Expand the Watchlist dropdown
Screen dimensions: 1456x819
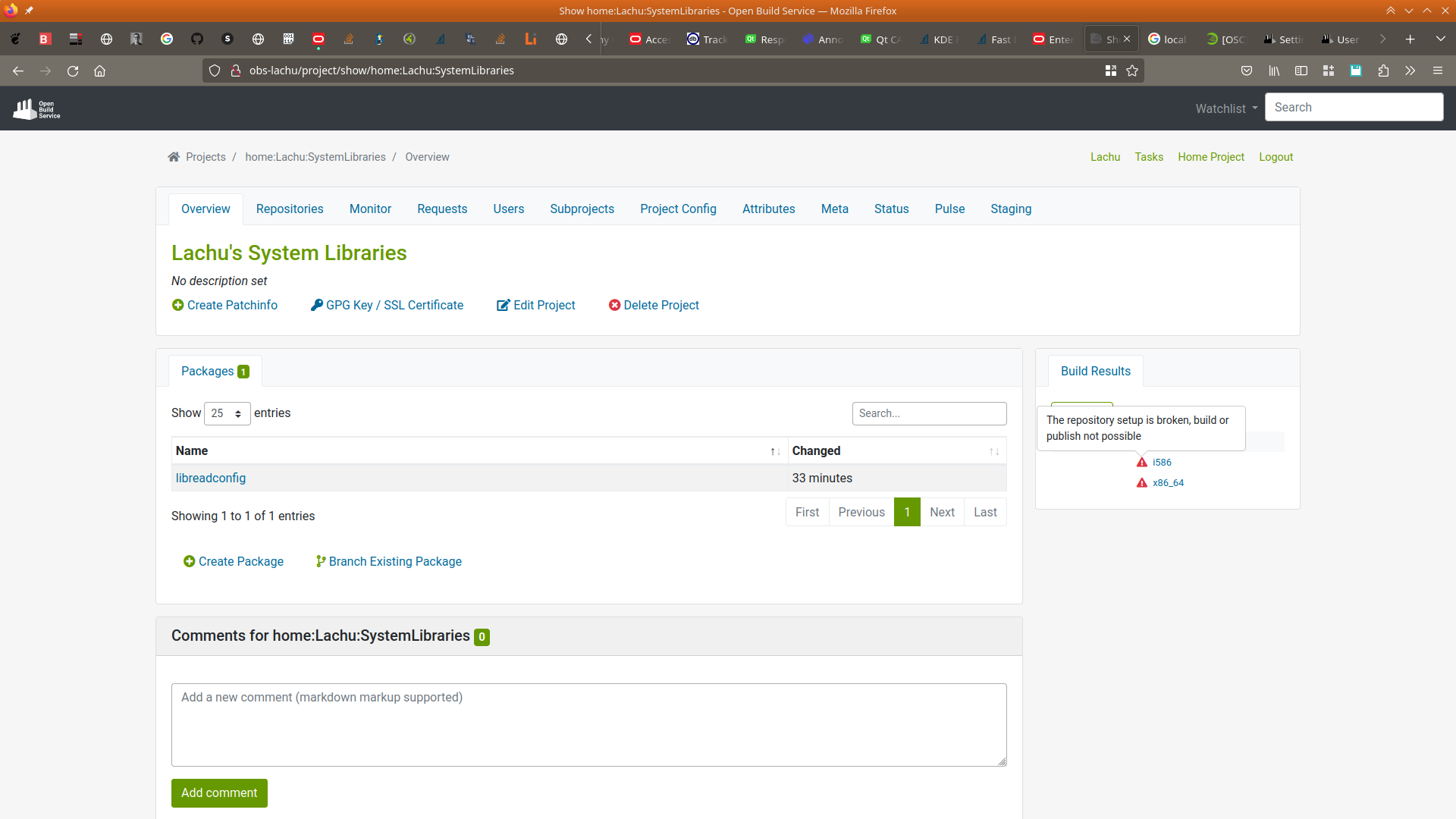click(x=1226, y=108)
